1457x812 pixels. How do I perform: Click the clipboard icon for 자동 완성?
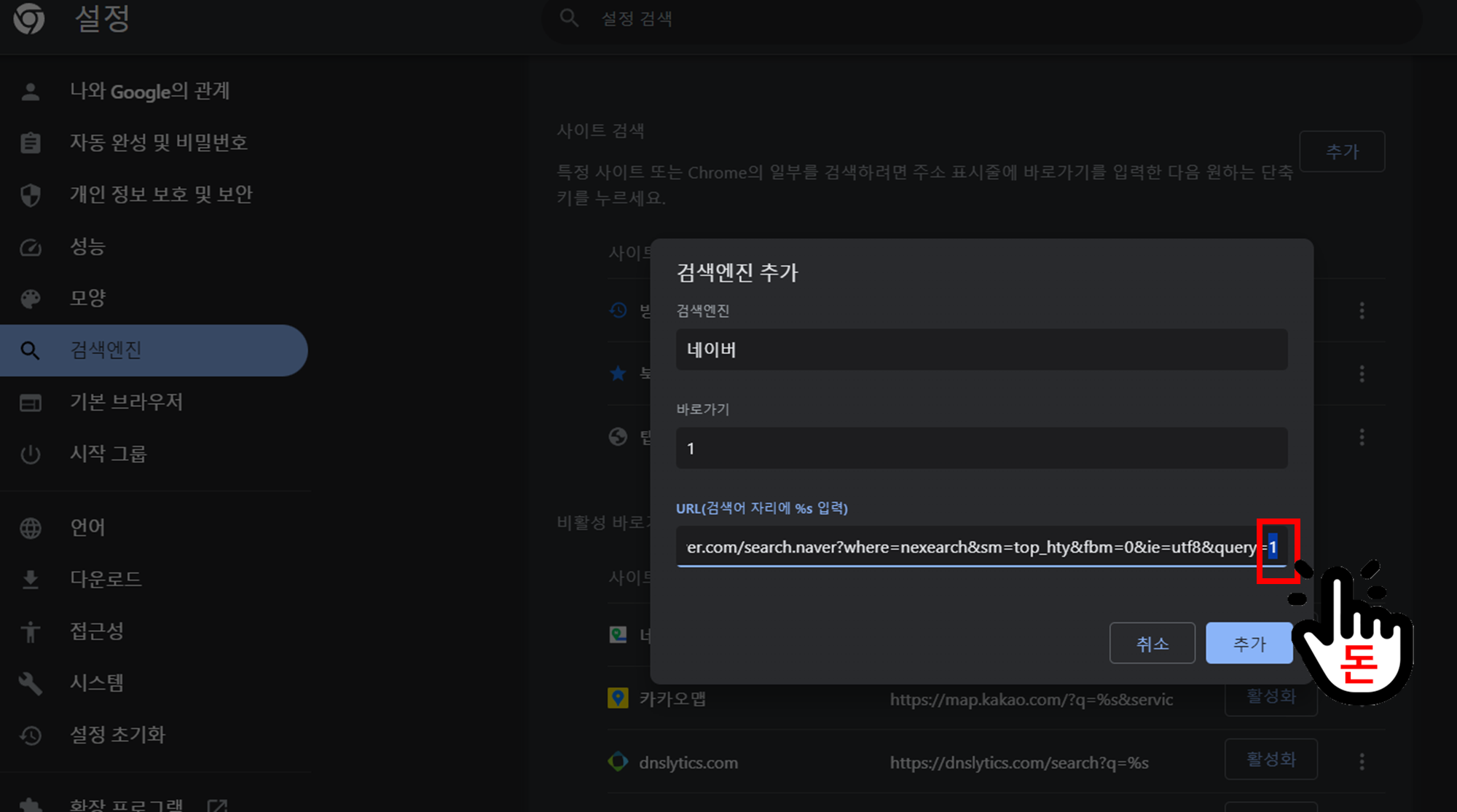coord(31,143)
